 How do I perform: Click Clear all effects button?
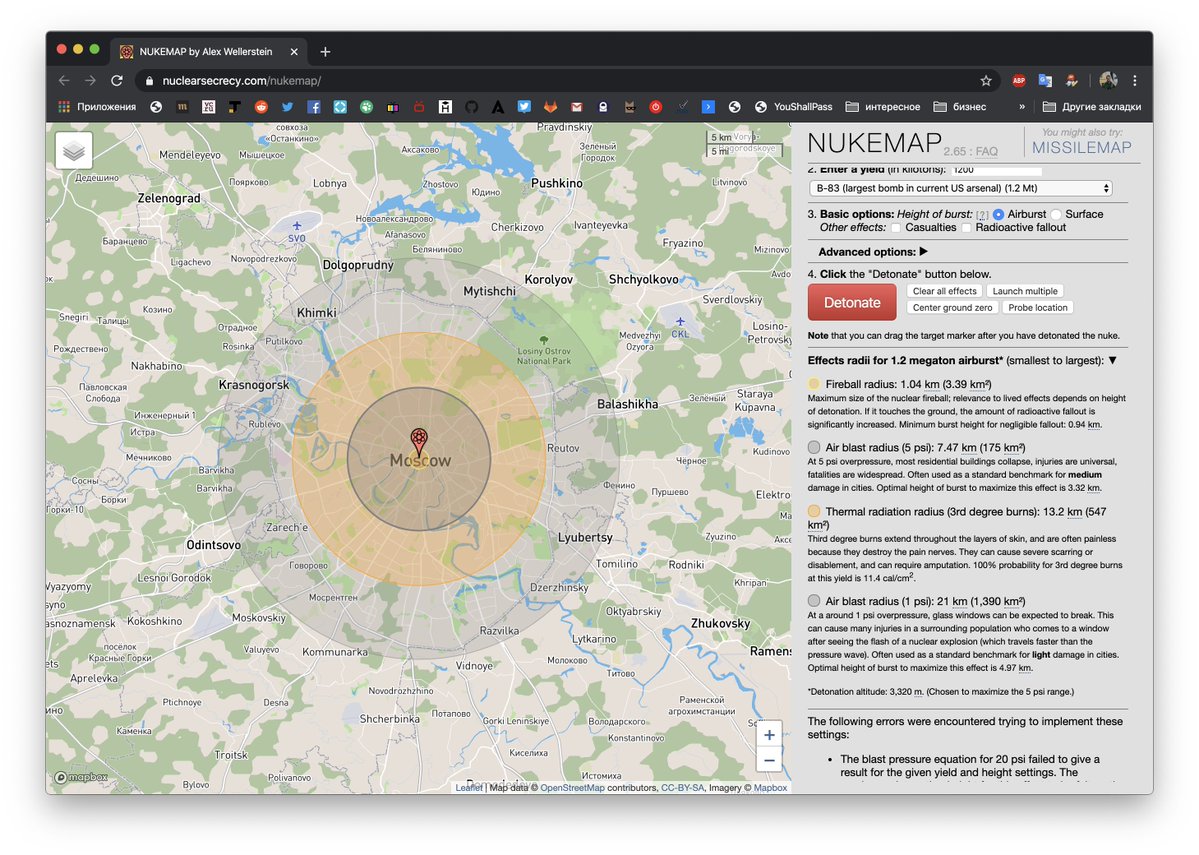click(944, 291)
